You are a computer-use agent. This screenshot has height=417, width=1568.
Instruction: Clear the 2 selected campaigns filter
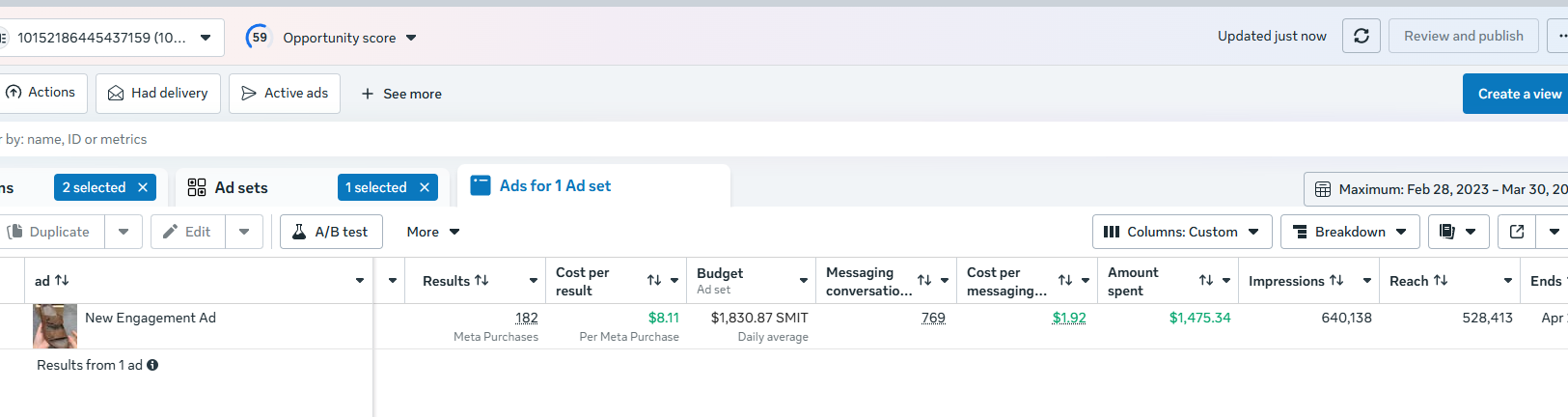point(143,187)
